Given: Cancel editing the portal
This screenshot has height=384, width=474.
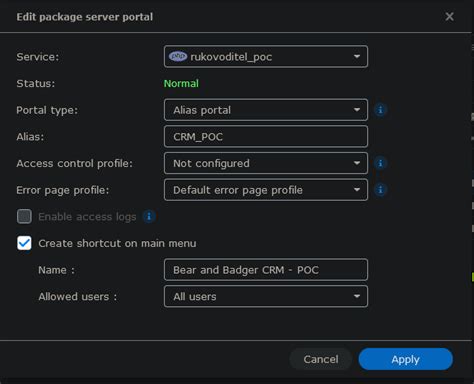Looking at the screenshot, I should coord(321,359).
